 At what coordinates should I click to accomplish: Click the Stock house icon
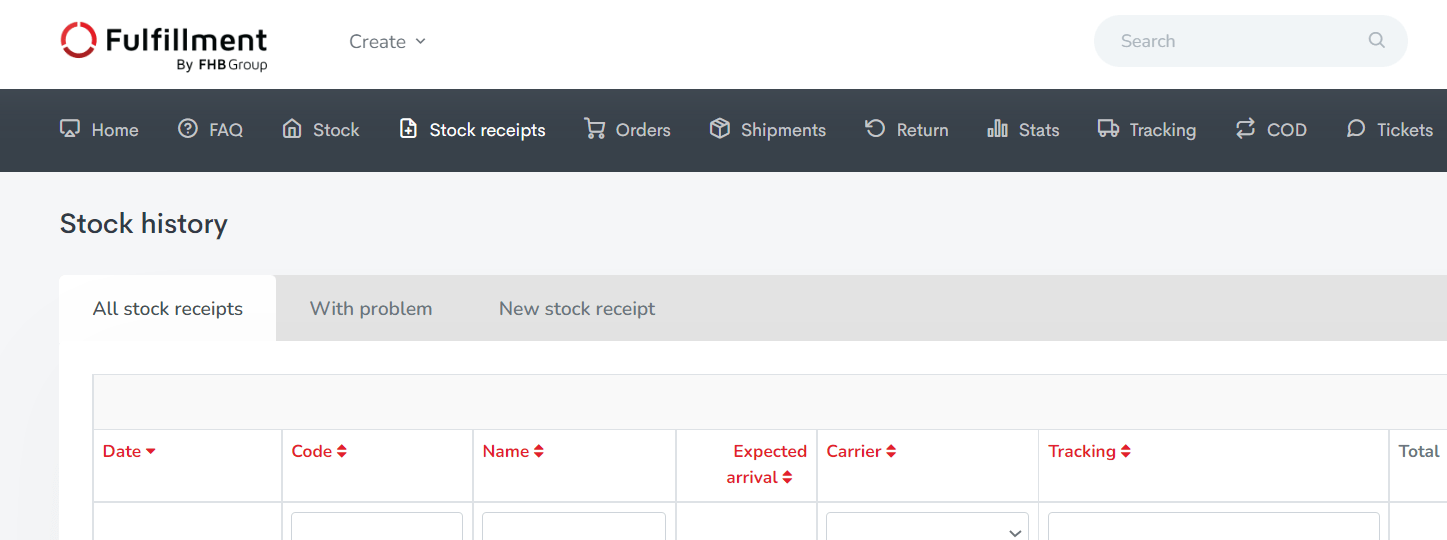click(292, 129)
